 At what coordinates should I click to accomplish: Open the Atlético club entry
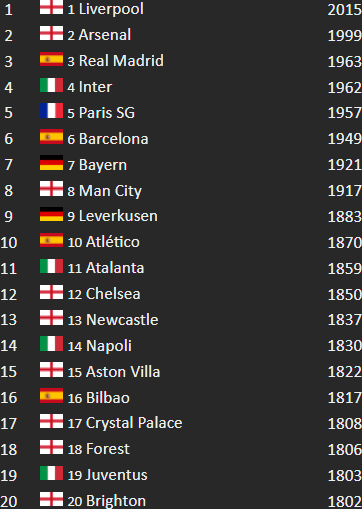[113, 242]
